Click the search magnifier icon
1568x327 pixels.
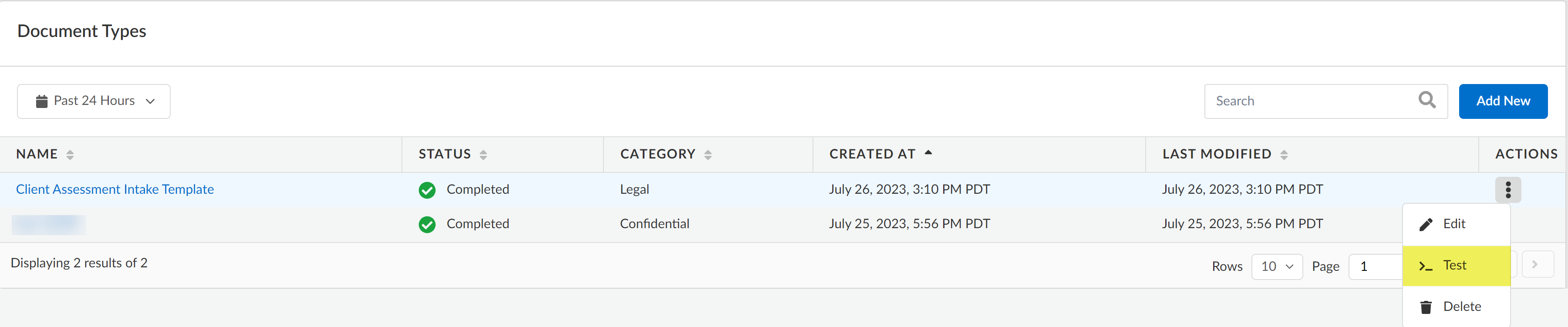click(1427, 100)
